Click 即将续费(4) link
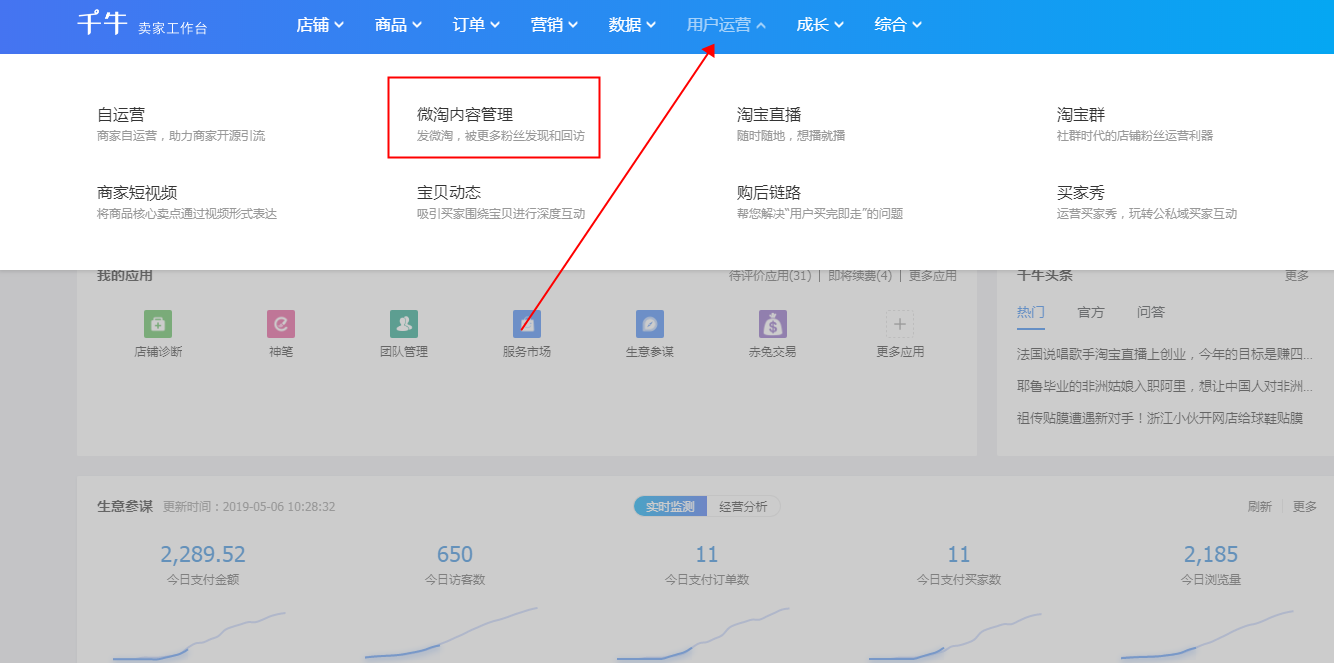This screenshot has width=1334, height=663. click(x=860, y=276)
